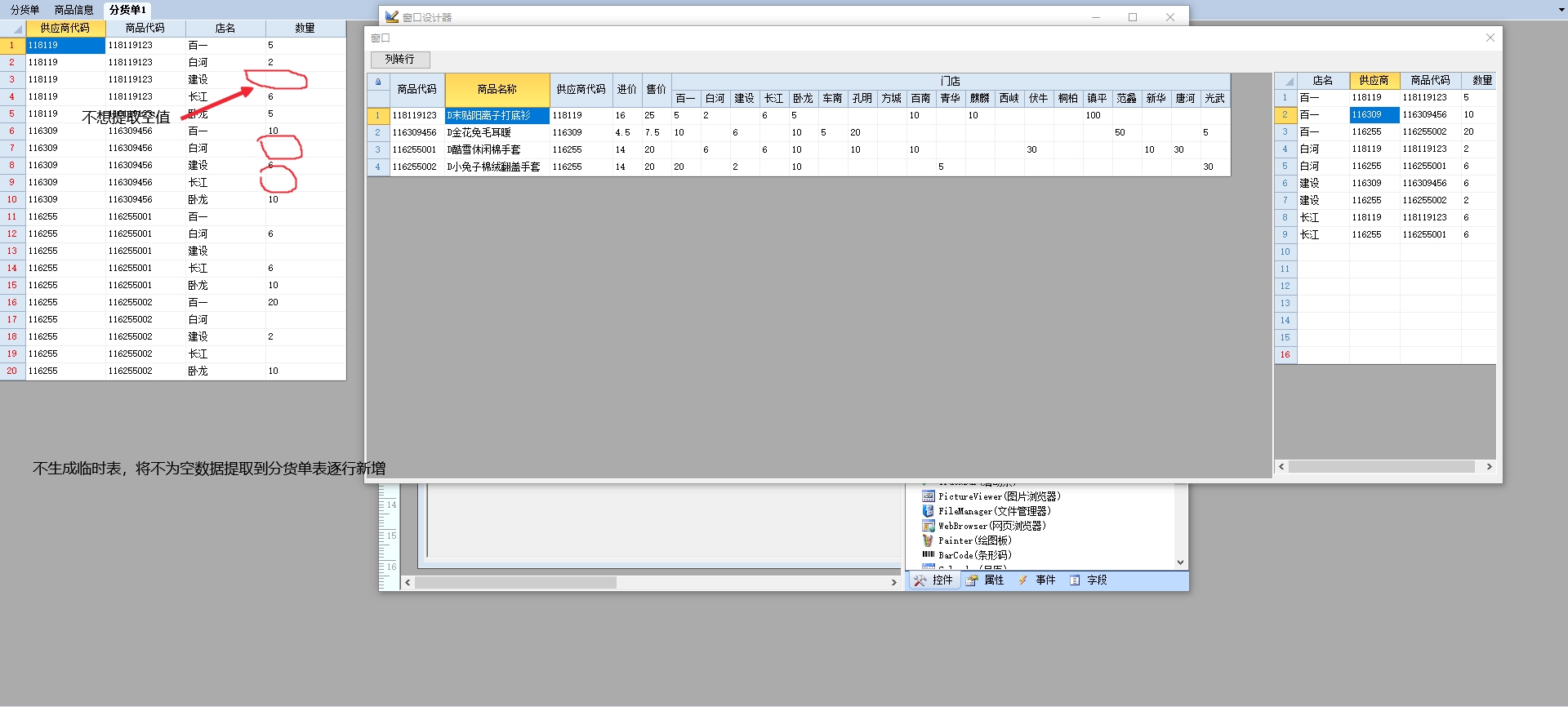Image resolution: width=1568 pixels, height=707 pixels.
Task: Click control list scroll-down arrow
Action: (1180, 562)
